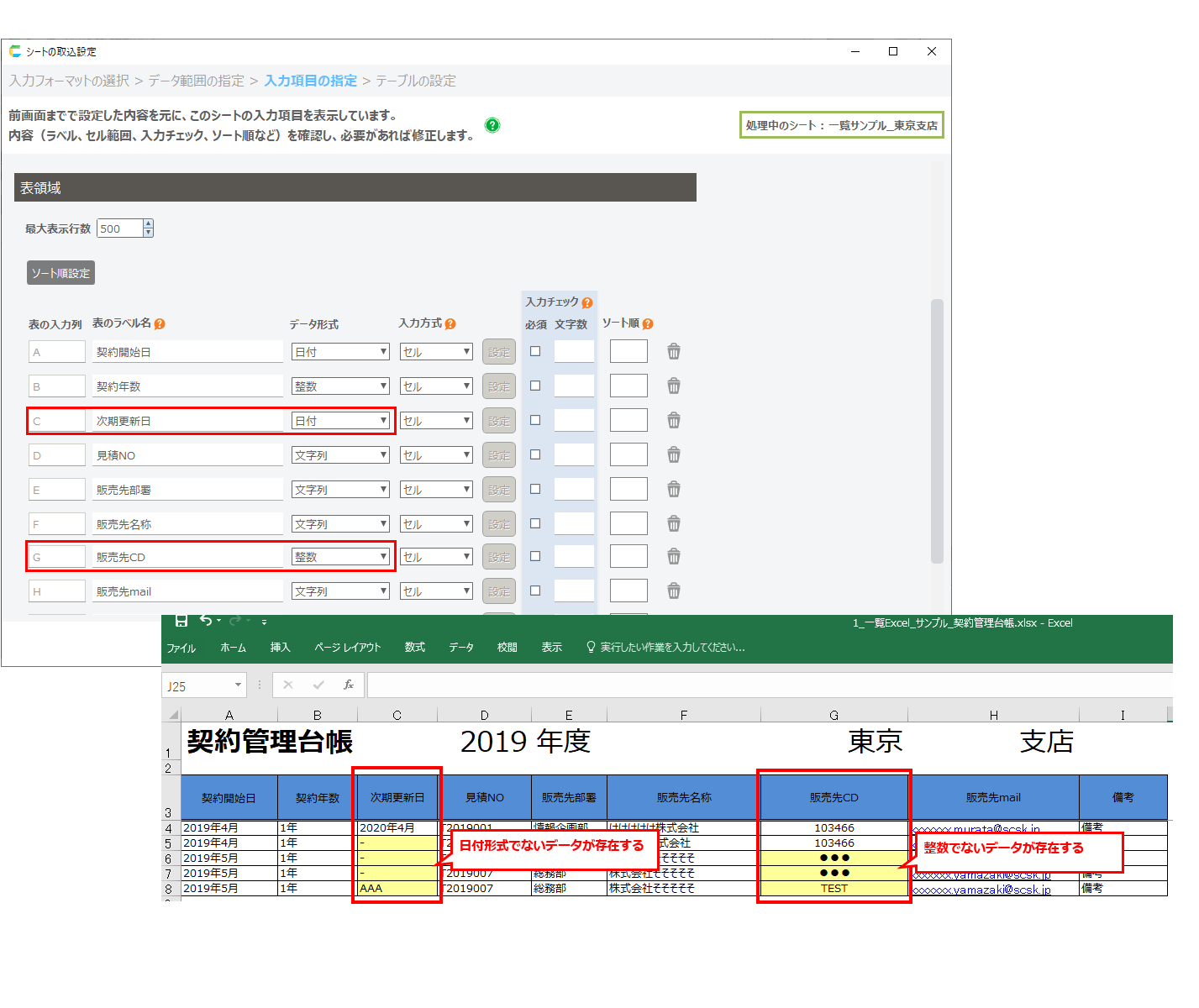Click the 最大表示行数 input field
Screen dimensions: 1199x1008
coord(120,228)
